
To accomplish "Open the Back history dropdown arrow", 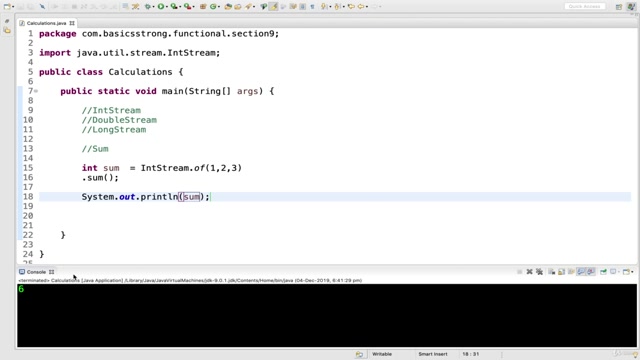I will 367,7.
